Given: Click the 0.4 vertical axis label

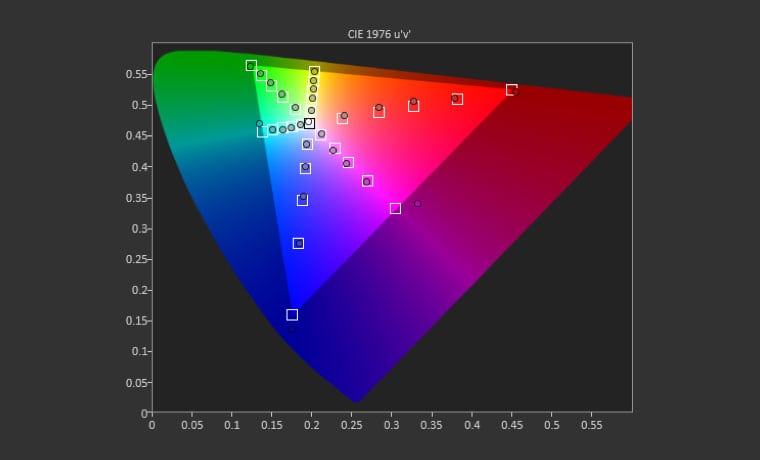Looking at the screenshot, I should (x=139, y=167).
